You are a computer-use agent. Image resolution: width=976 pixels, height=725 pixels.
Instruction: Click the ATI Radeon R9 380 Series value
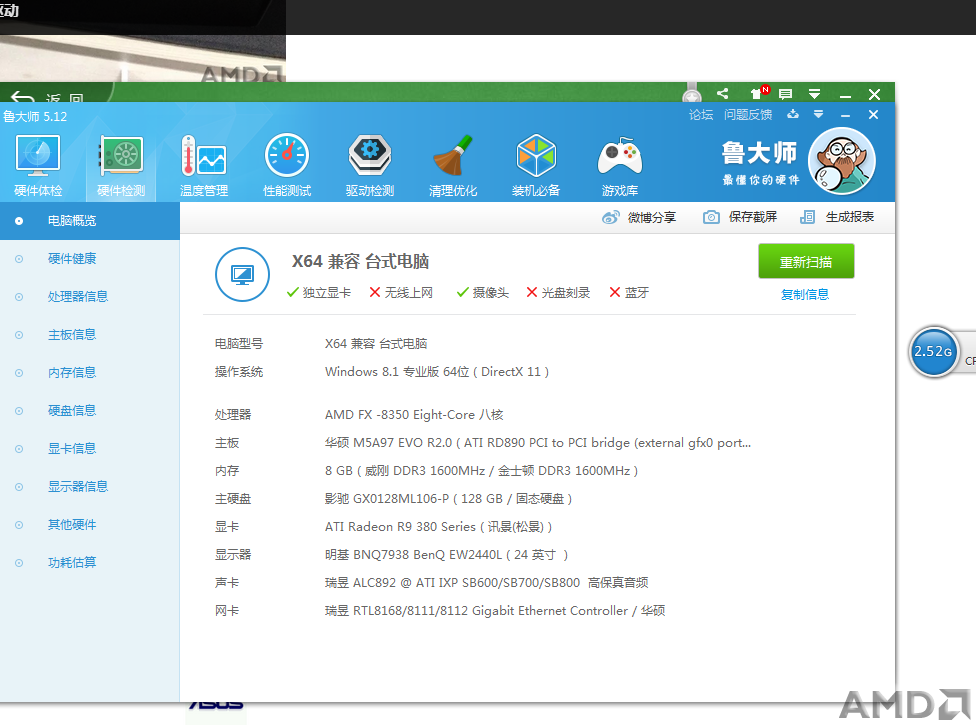[438, 527]
